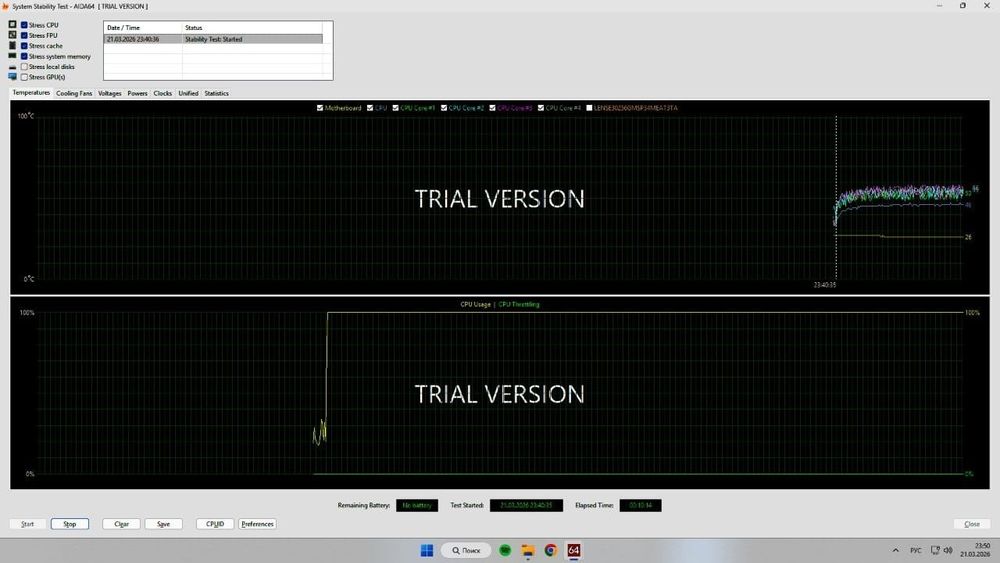Viewport: 1000px width, 563px height.
Task: Open Google Chrome from the taskbar
Action: coord(550,550)
